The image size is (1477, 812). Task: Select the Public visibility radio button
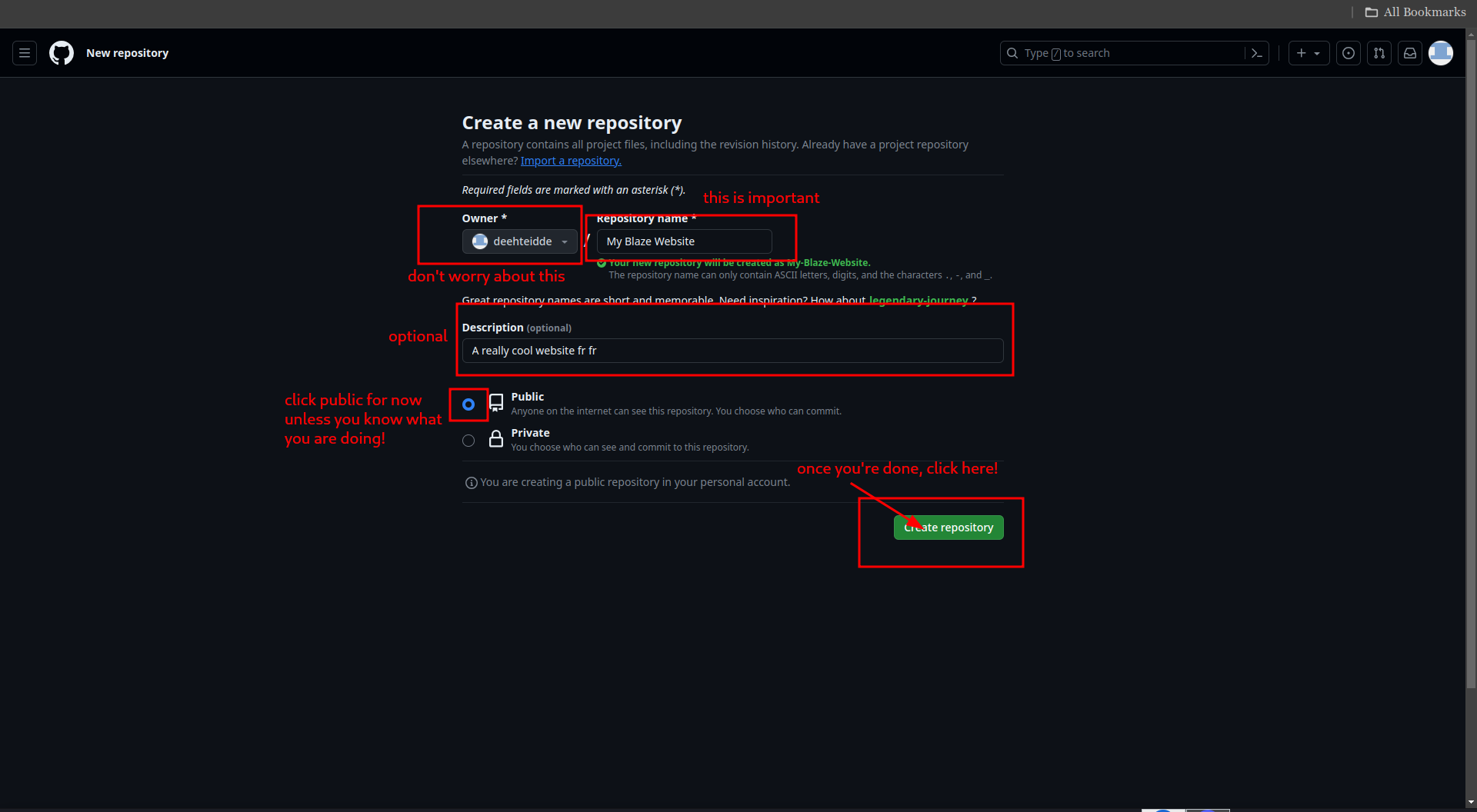pos(468,404)
